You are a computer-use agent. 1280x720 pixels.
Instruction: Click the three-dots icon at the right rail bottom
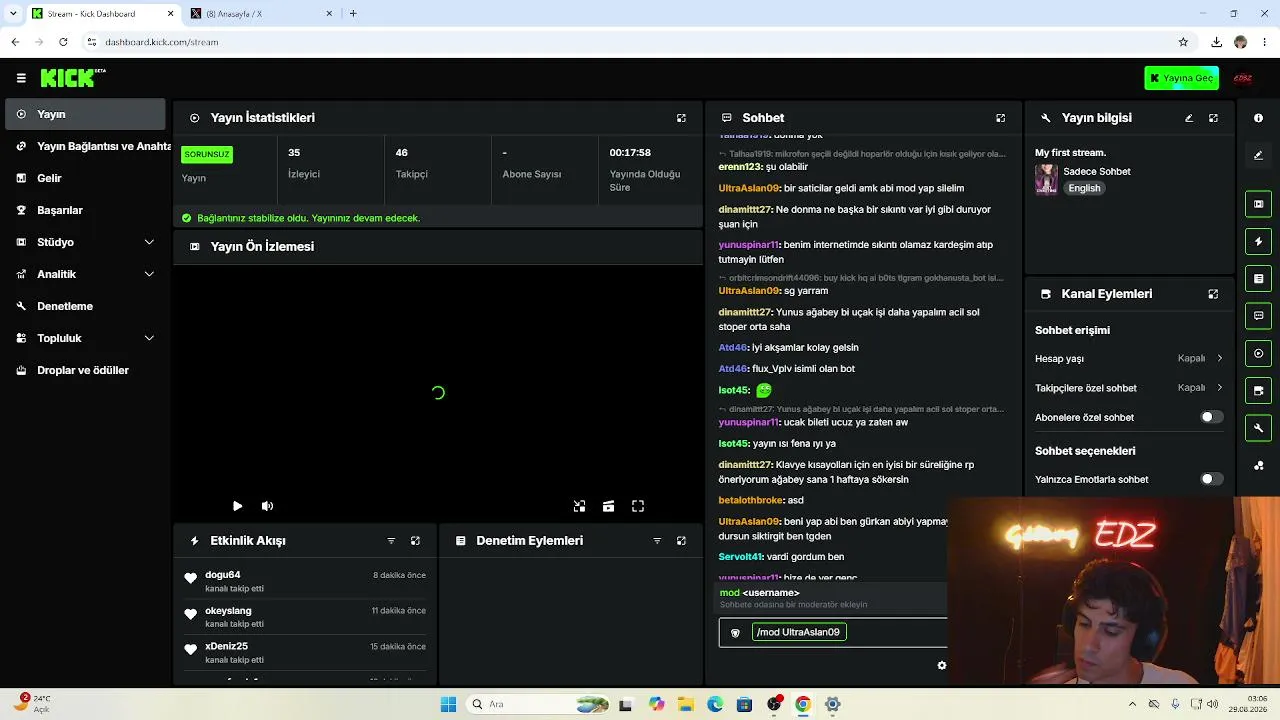pyautogui.click(x=1258, y=466)
